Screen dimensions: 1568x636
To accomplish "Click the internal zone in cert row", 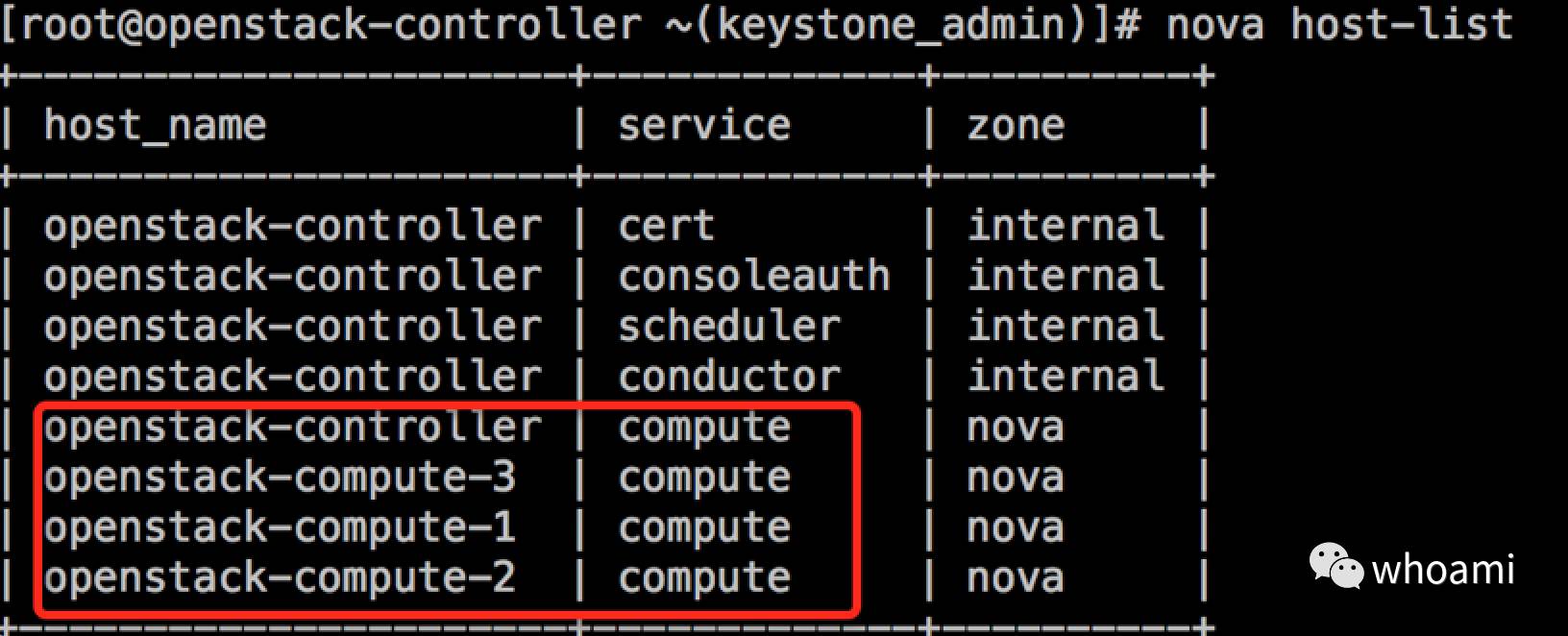I will coord(1066,227).
